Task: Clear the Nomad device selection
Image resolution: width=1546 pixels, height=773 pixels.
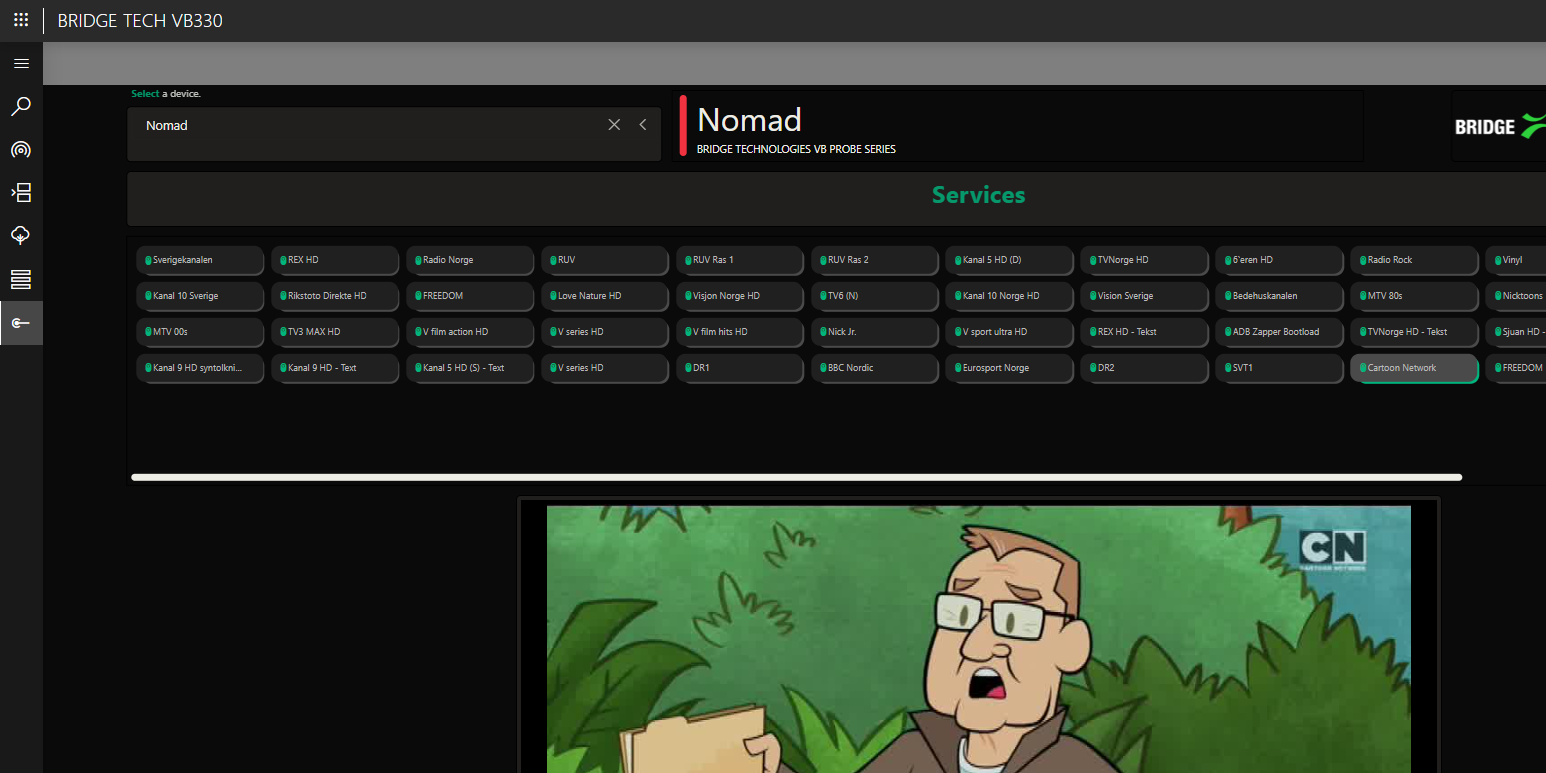Action: pyautogui.click(x=614, y=125)
